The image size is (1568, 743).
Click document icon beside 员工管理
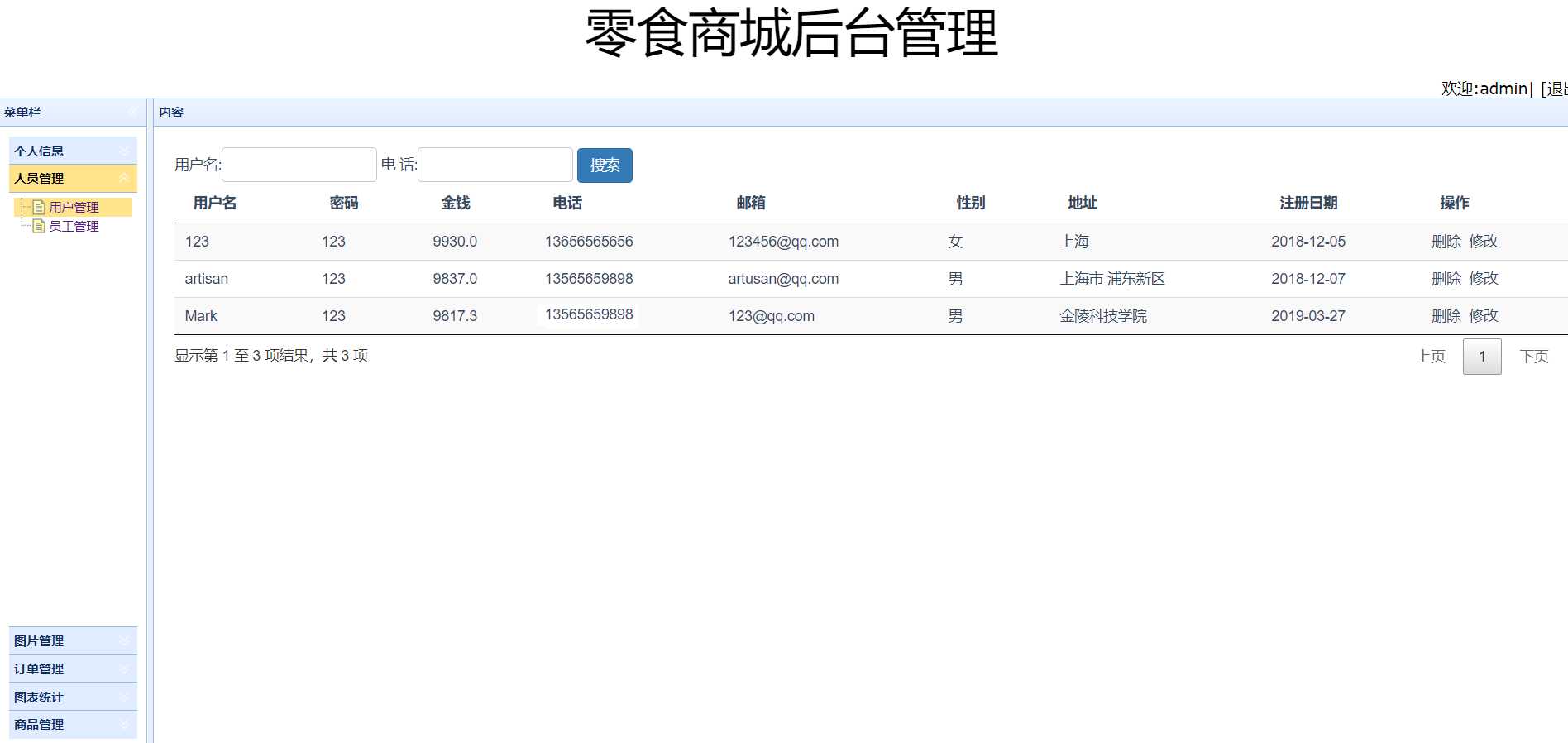click(x=38, y=226)
